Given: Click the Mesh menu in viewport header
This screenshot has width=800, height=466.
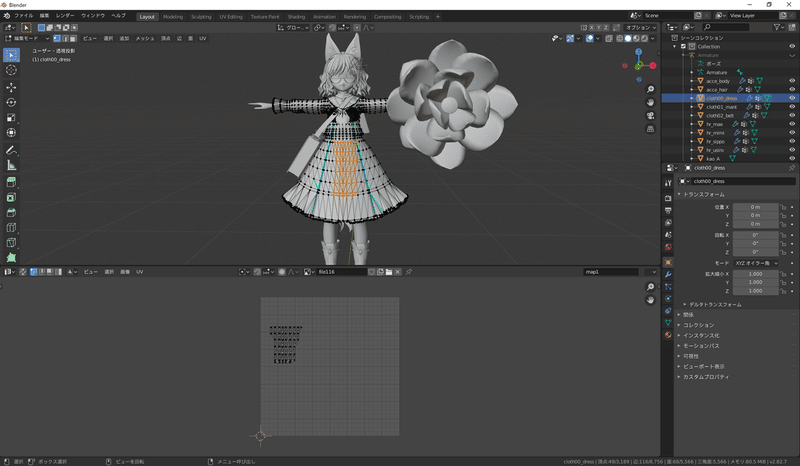Looking at the screenshot, I should (145, 38).
